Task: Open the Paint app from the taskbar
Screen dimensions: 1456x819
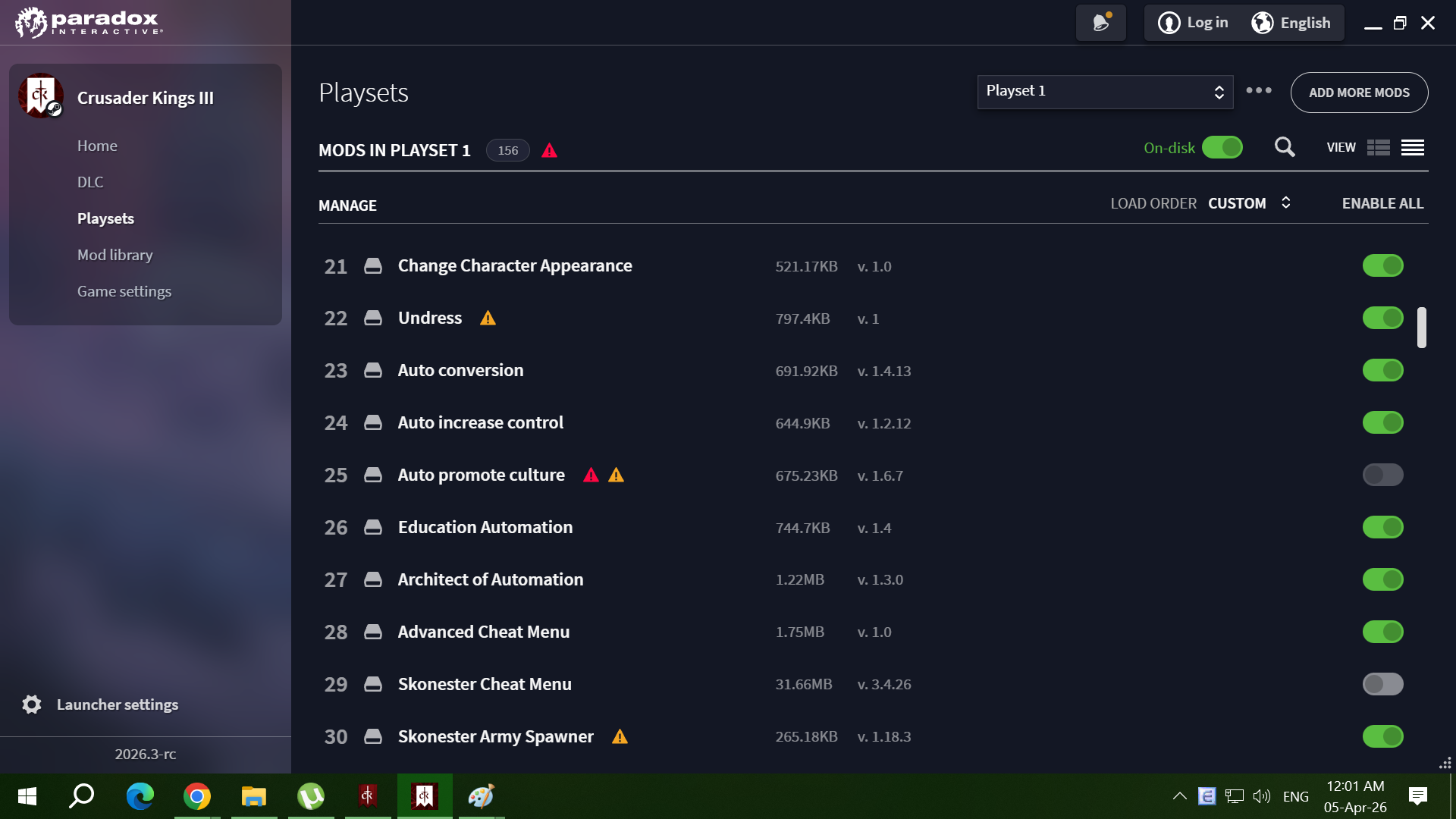Action: click(482, 796)
